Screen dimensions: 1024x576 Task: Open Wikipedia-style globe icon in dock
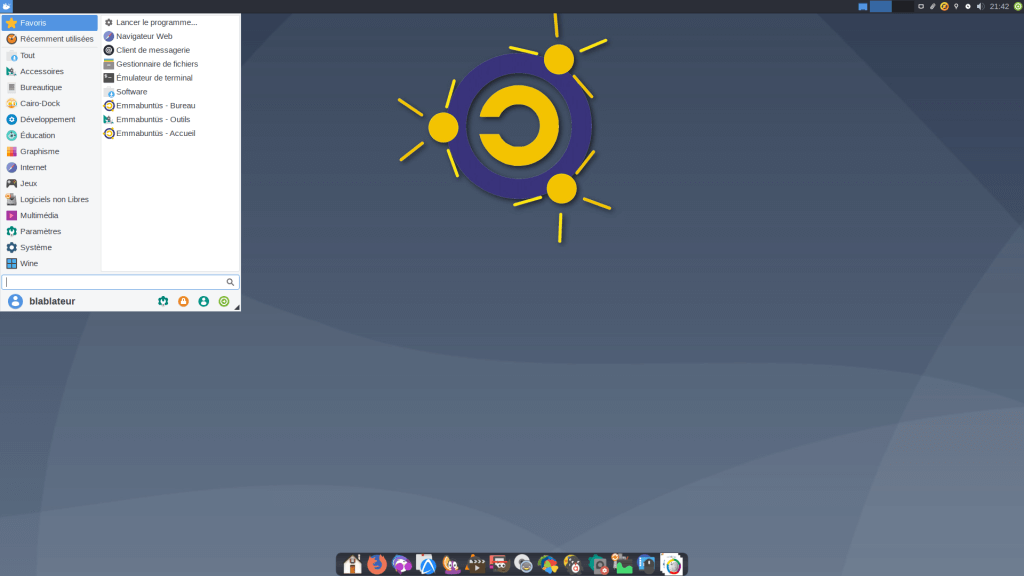(671, 564)
